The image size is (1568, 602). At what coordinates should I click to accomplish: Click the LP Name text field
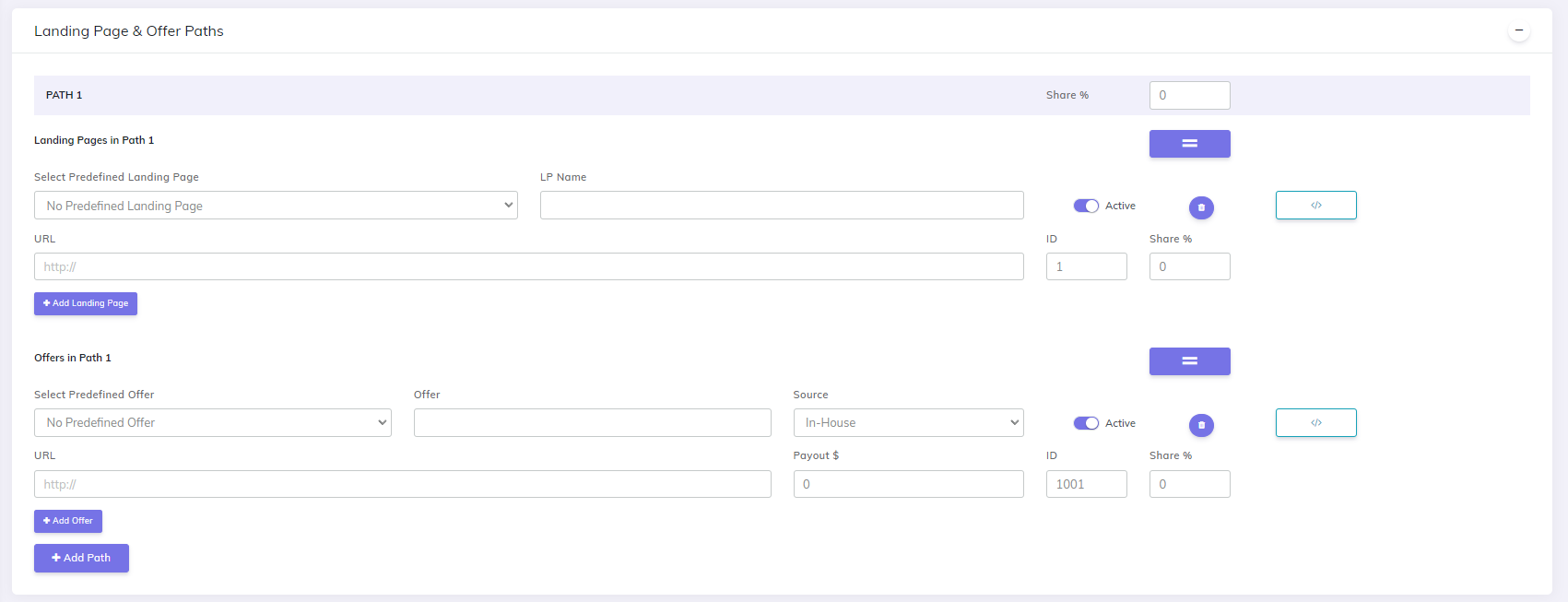[782, 206]
